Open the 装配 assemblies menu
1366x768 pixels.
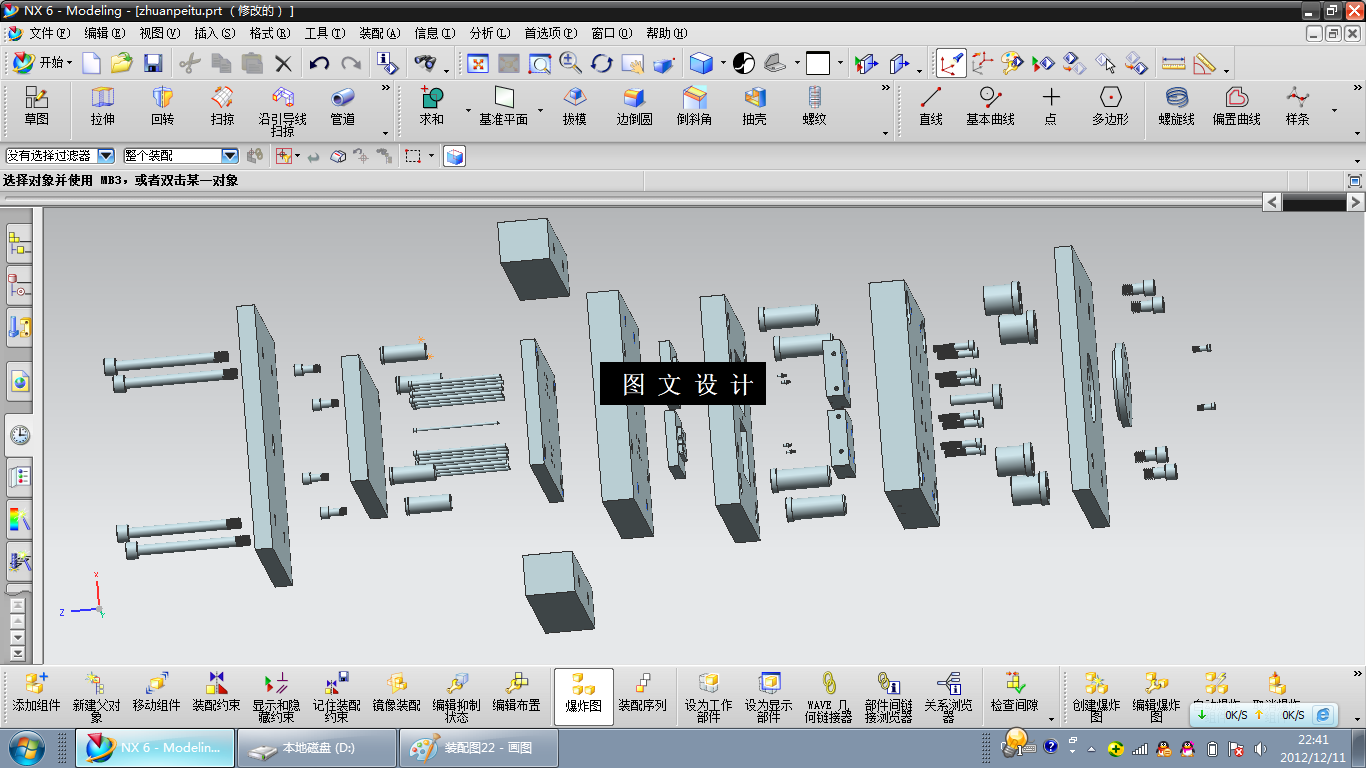[380, 33]
